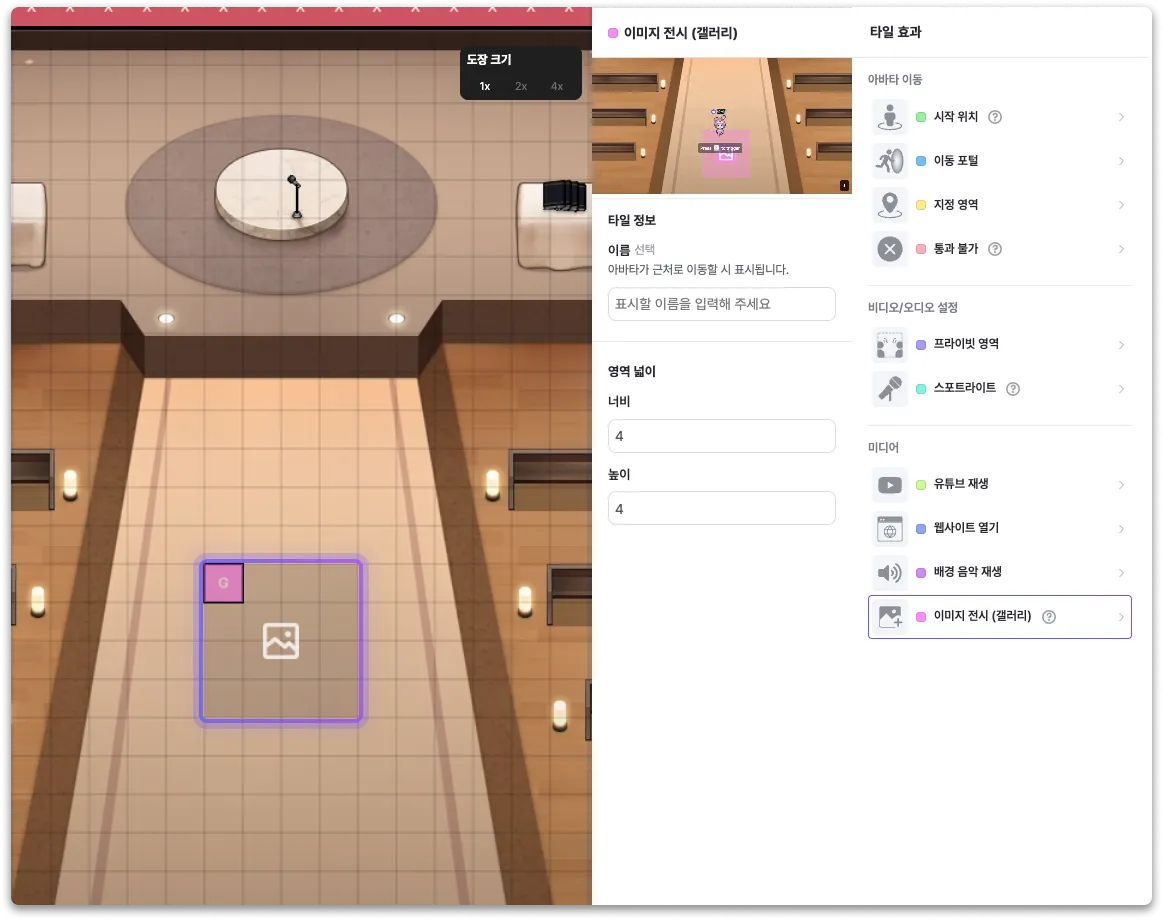Click the pink G tile on map
This screenshot has height=920, width=1163.
click(x=223, y=583)
